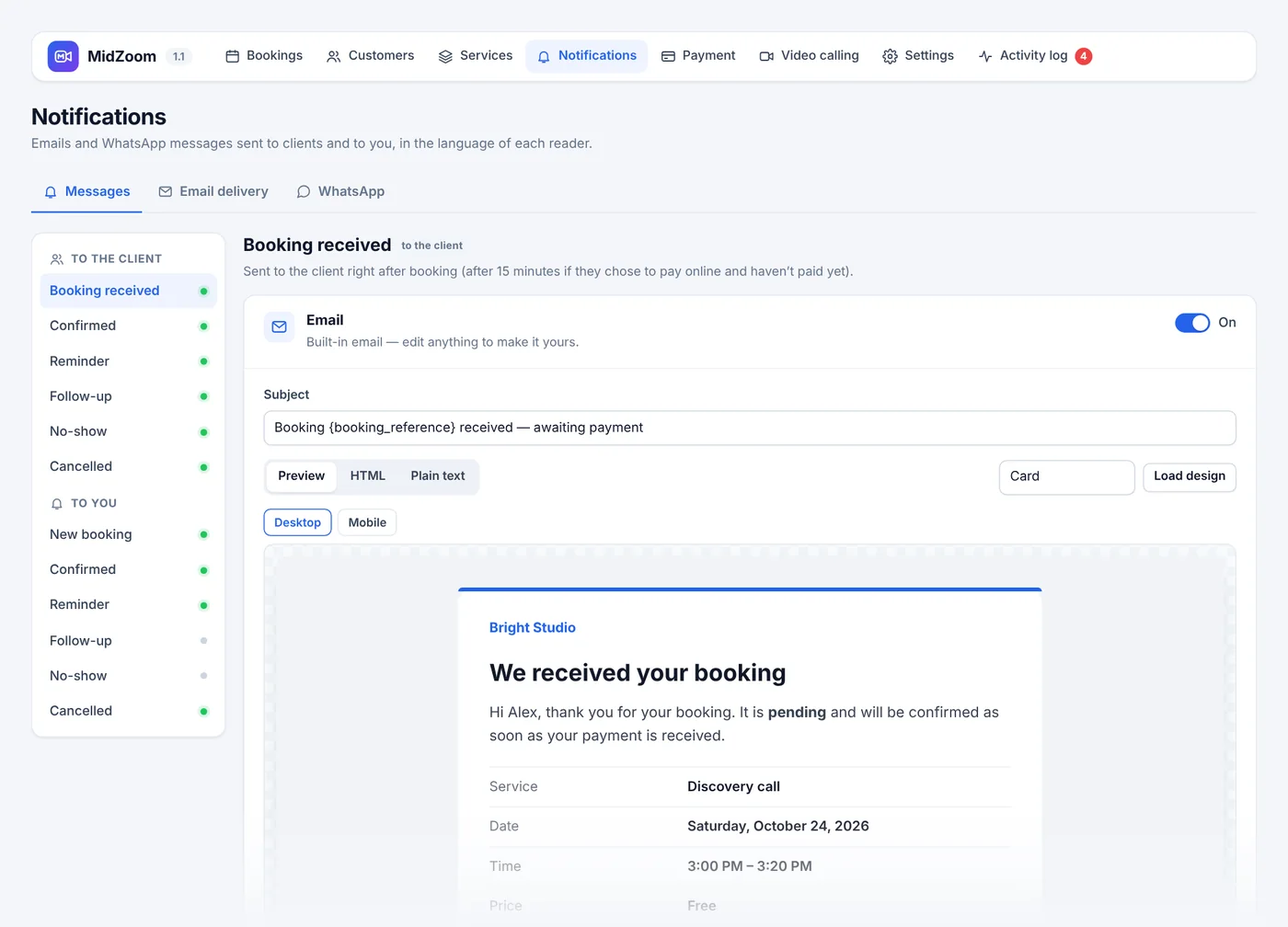The width and height of the screenshot is (1288, 927).
Task: Turn off the Email notification switch
Action: (x=1192, y=323)
